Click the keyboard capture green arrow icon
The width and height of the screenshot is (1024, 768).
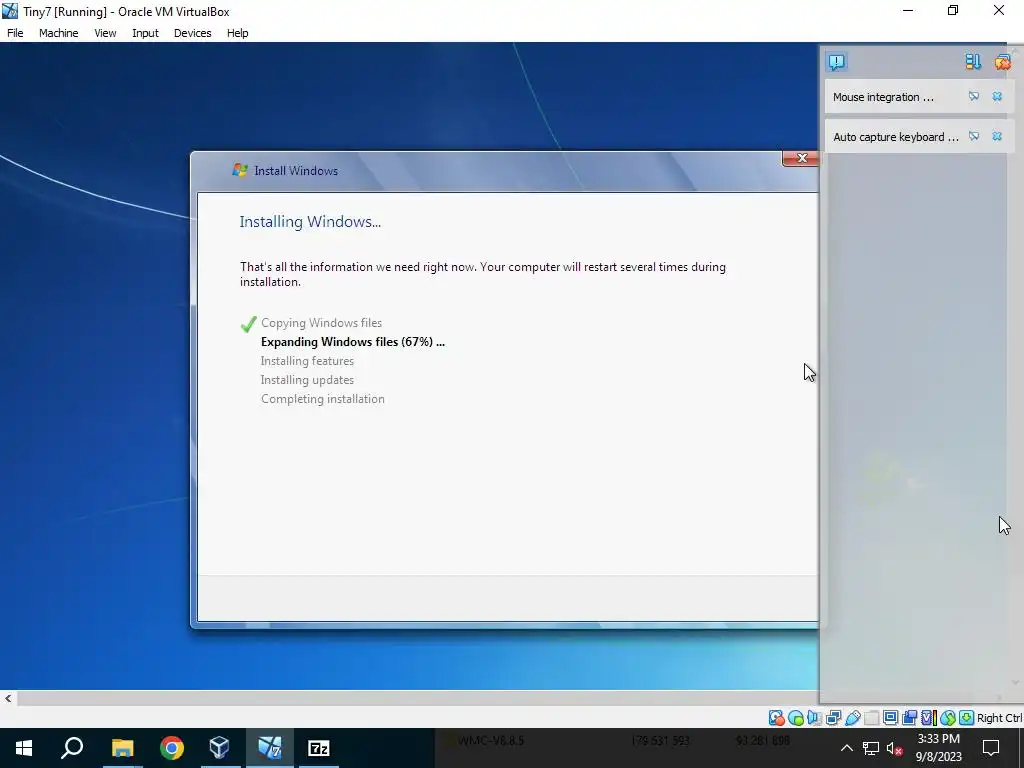(x=967, y=718)
